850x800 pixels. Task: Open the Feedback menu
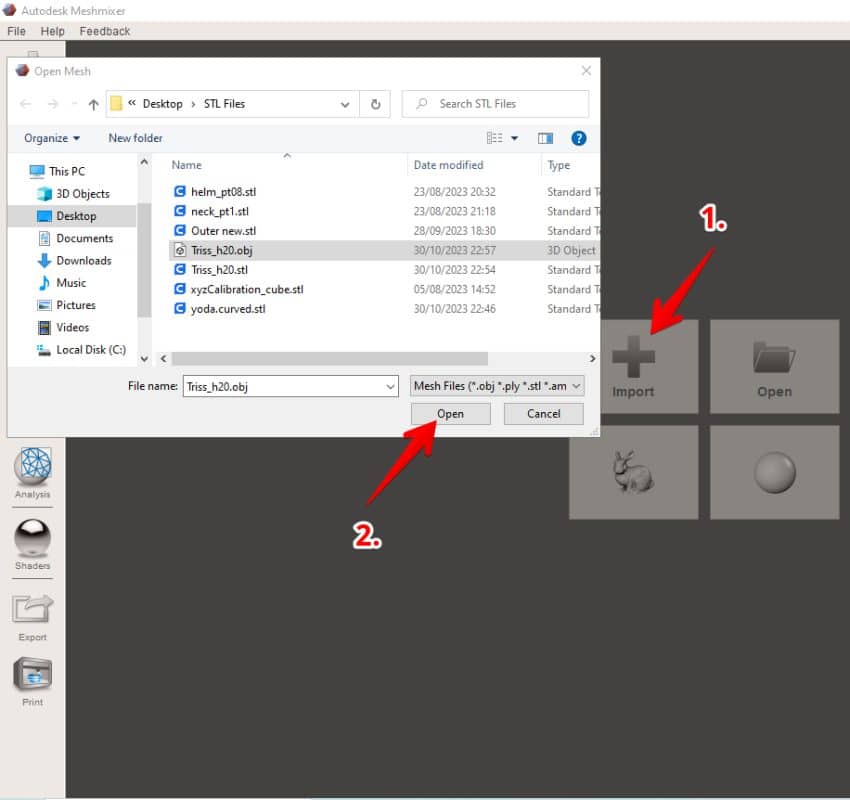[x=104, y=31]
